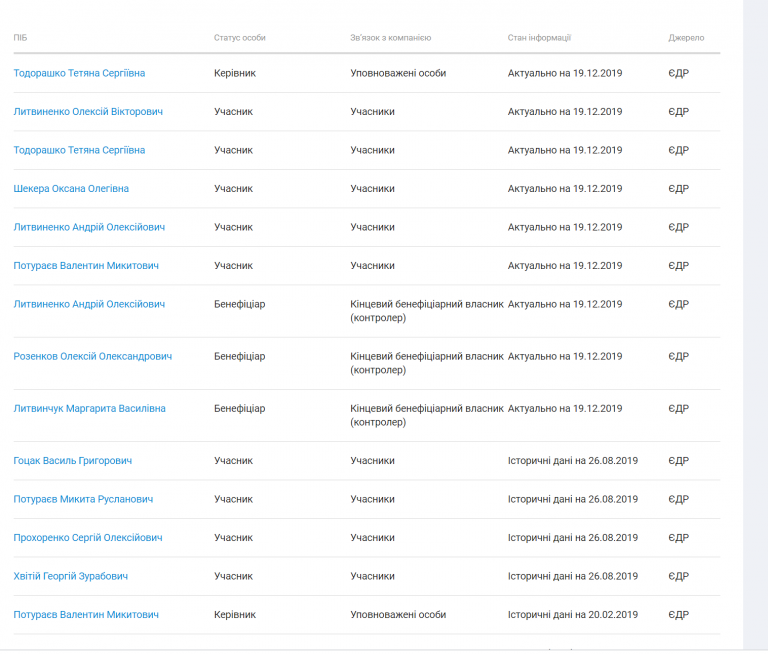768x654 pixels.
Task: Open Тодорашко Тетяна Сергіївна link in Учасник row
Action: 79,150
